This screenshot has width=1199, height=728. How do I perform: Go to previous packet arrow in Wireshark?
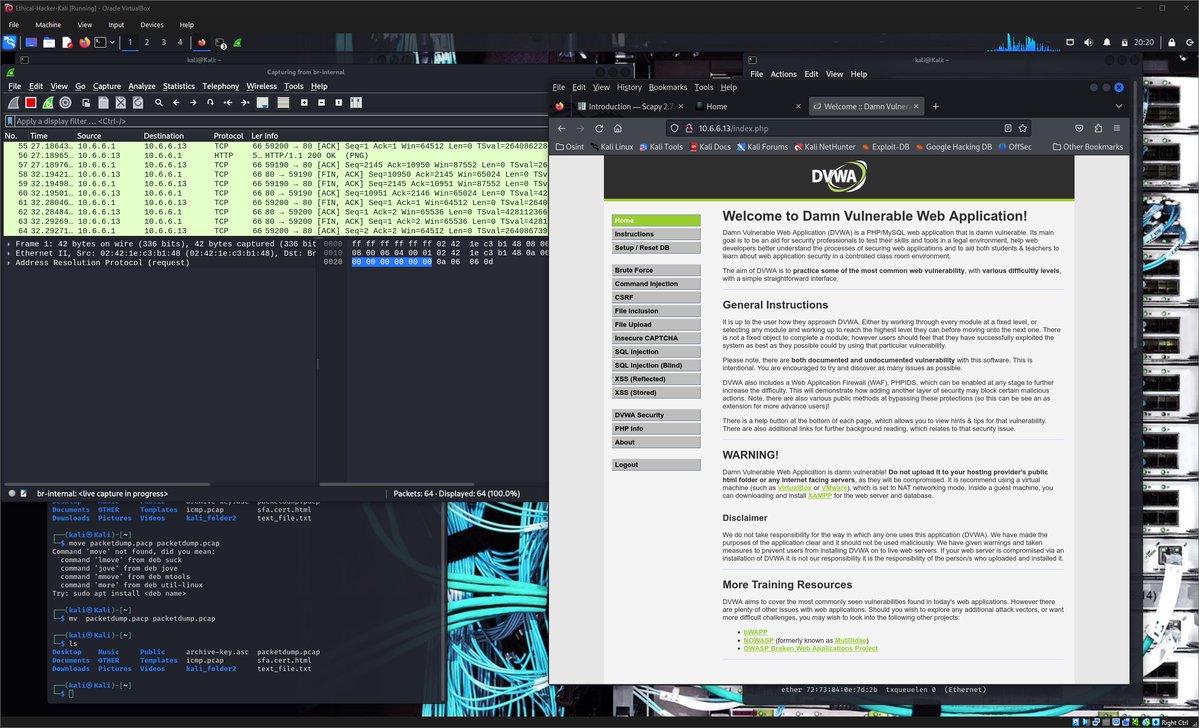[x=176, y=102]
